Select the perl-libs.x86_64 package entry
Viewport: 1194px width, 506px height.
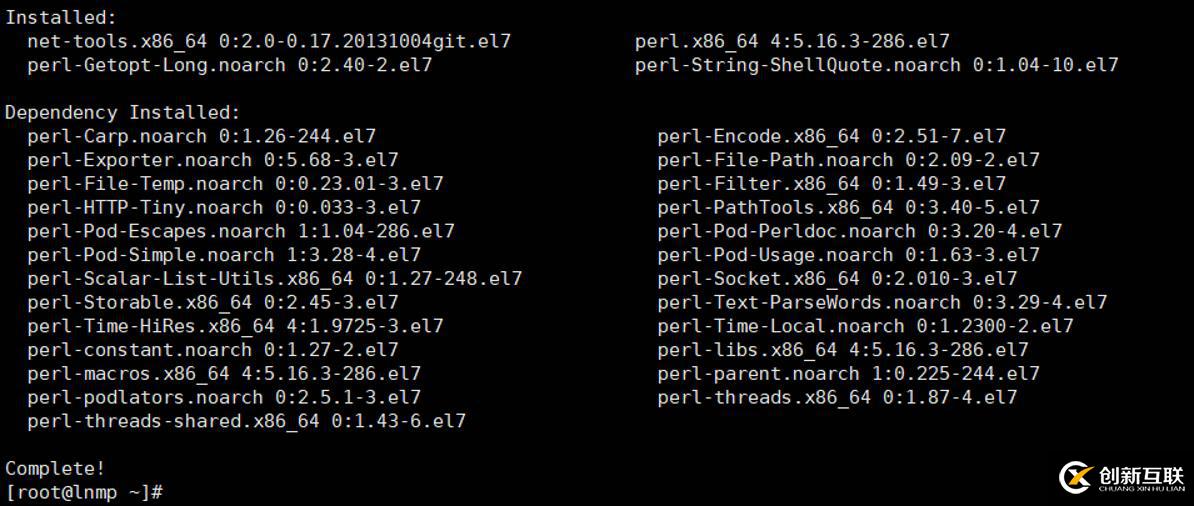(843, 350)
